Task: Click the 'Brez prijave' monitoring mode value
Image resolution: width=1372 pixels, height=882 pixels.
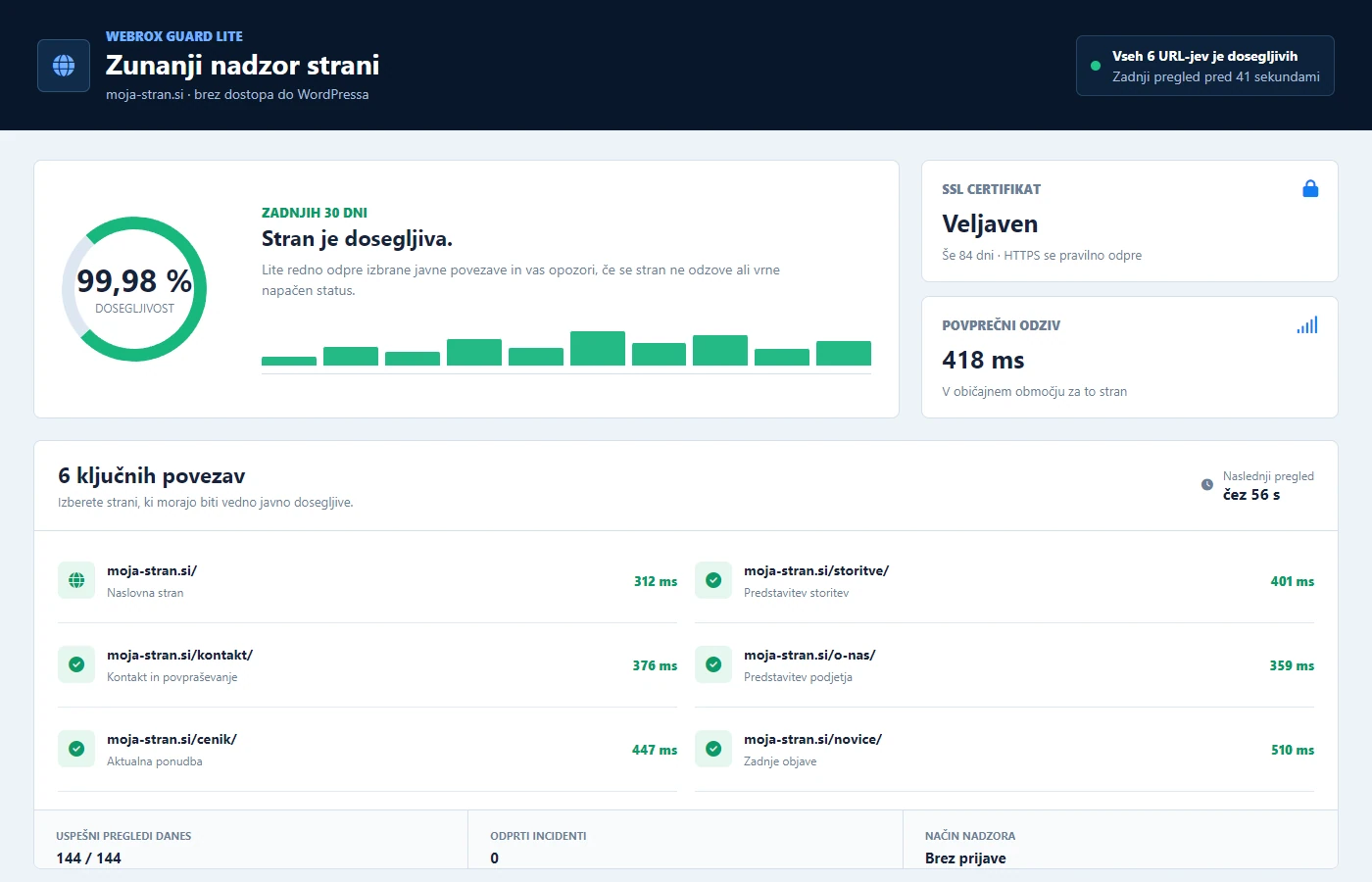Action: [x=965, y=858]
